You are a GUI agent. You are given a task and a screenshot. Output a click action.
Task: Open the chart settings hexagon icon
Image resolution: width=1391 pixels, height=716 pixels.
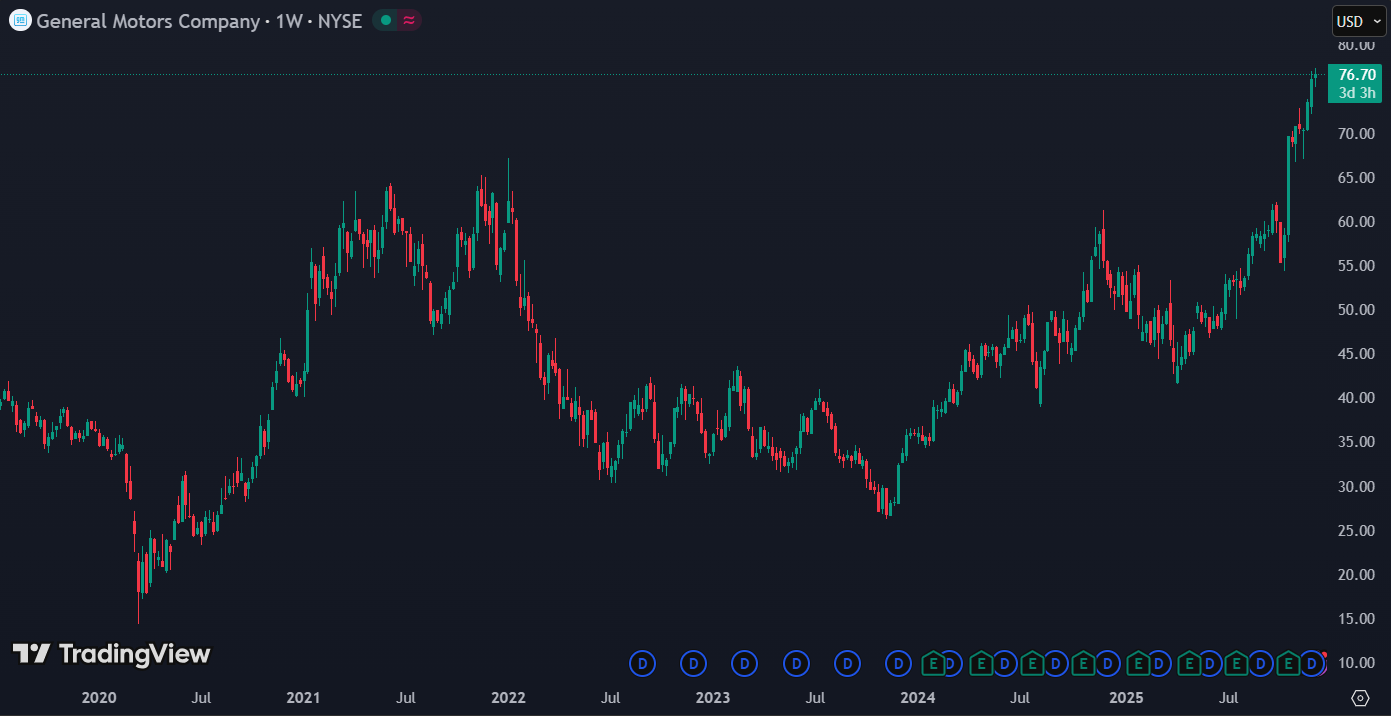click(x=1360, y=697)
